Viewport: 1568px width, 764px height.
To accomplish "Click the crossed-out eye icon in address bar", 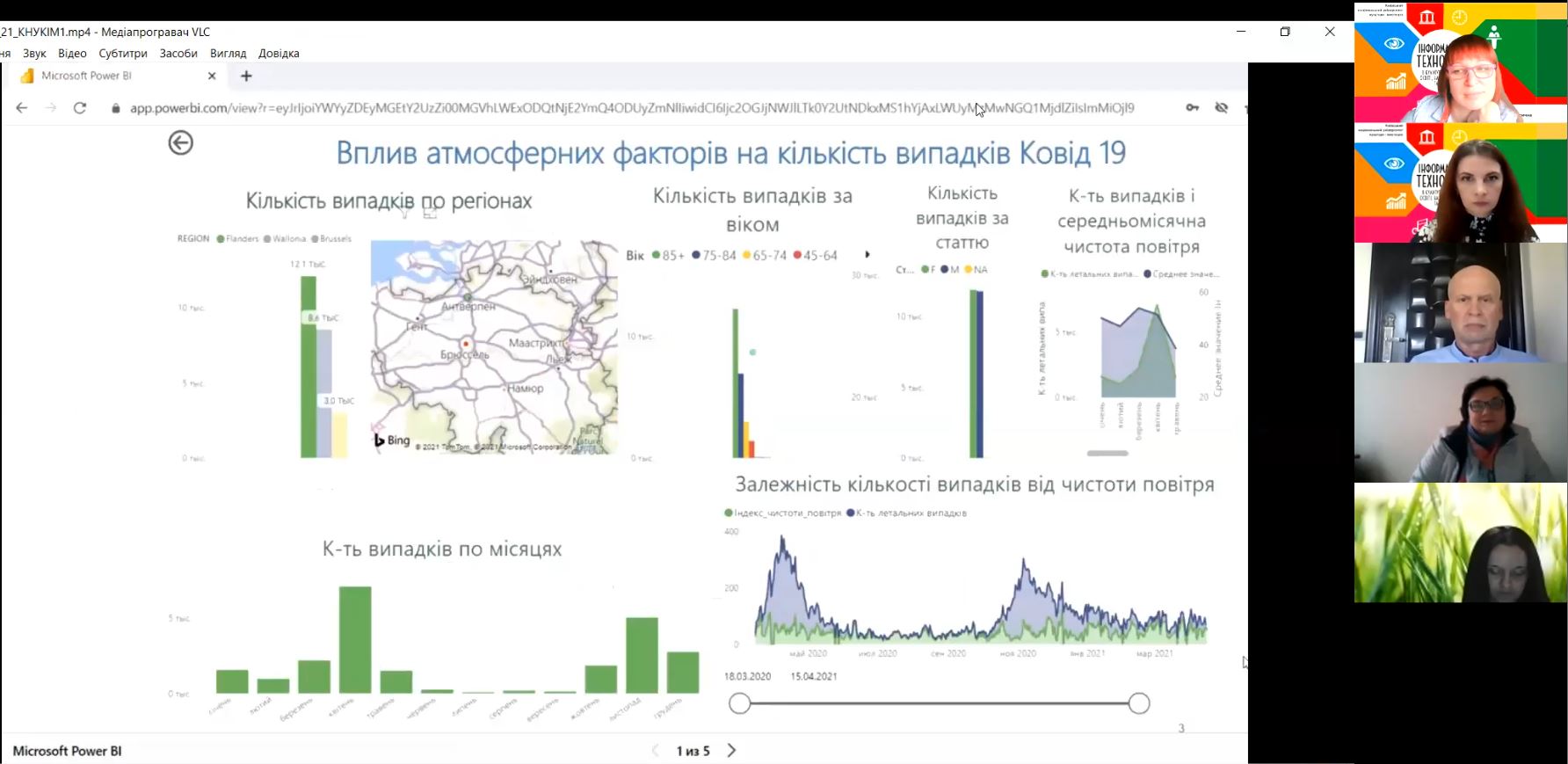I will click(x=1221, y=108).
